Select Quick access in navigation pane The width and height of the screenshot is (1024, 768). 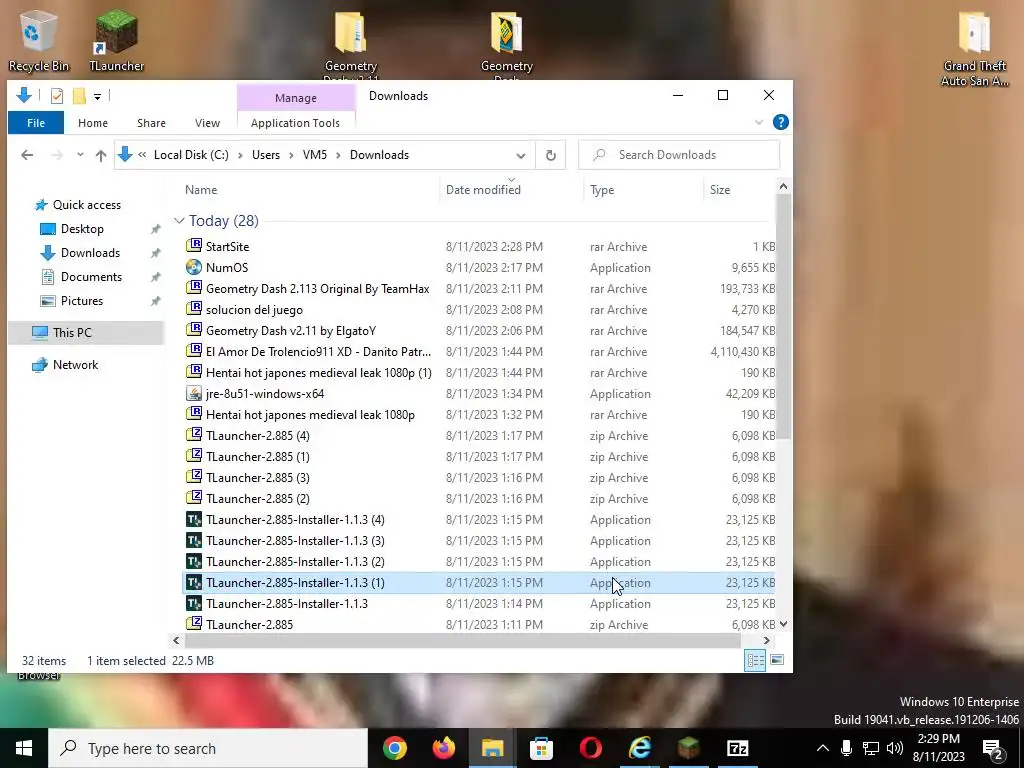[x=86, y=204]
